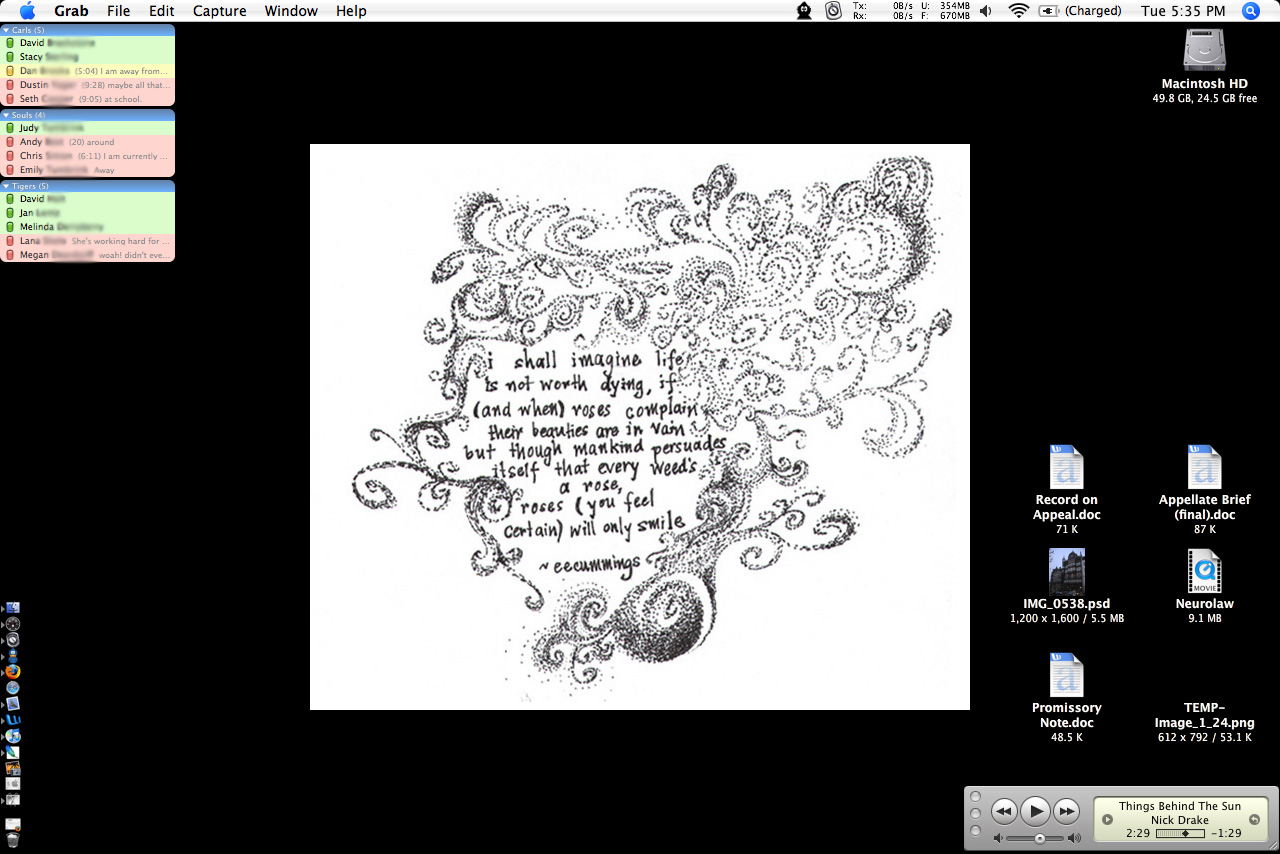Select Judy in the Souls group
The image size is (1280, 854).
[x=87, y=128]
